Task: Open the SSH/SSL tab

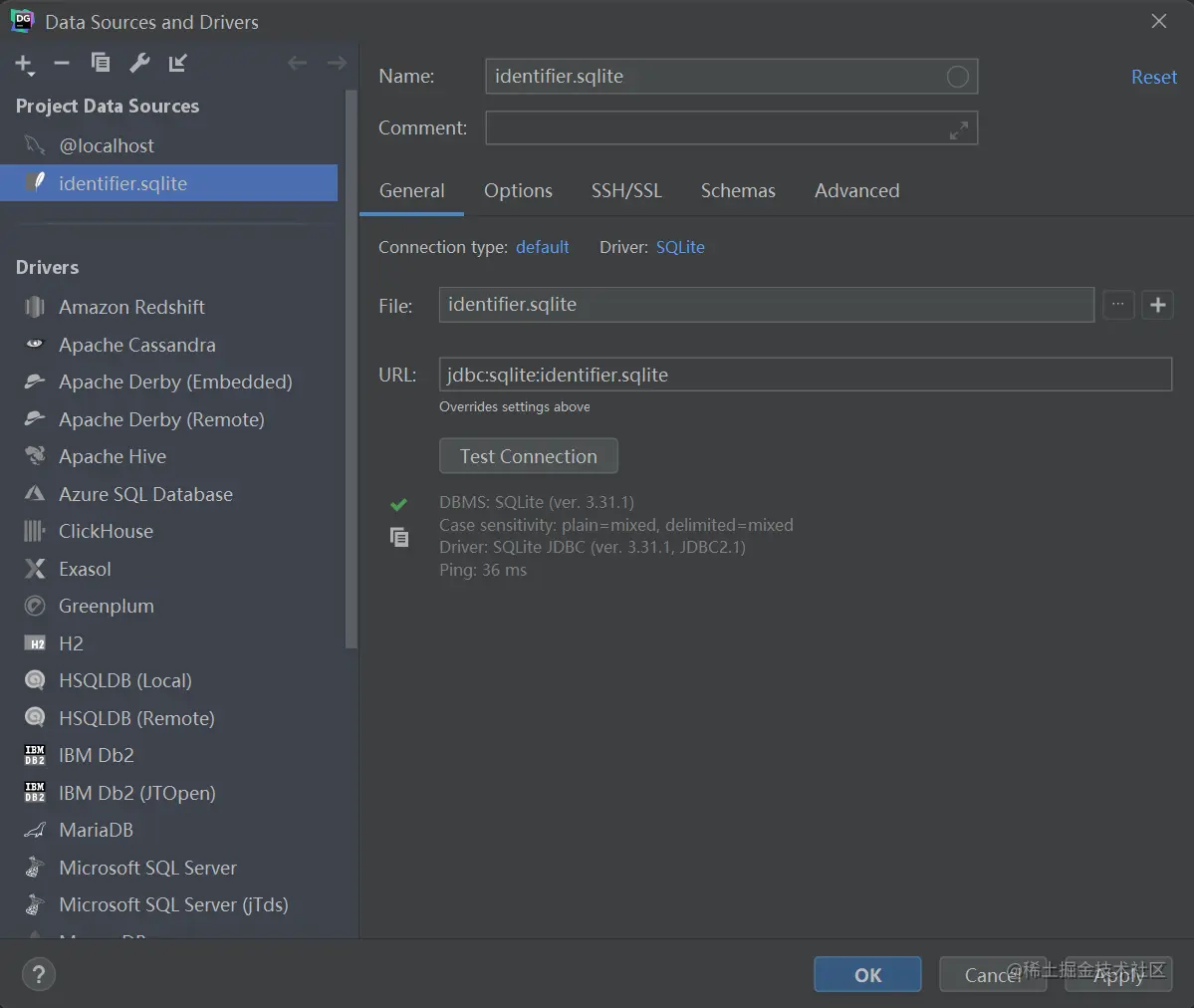Action: tap(626, 190)
